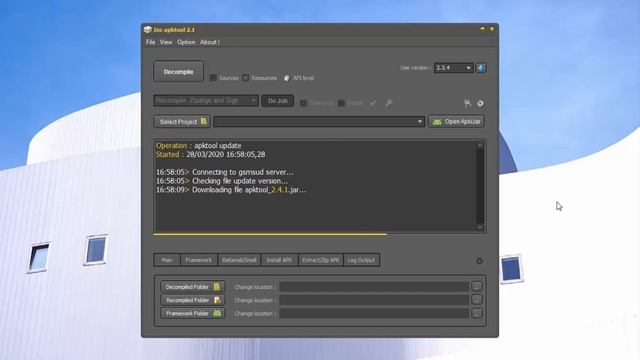This screenshot has height=360, width=640.
Task: Click the checkmark verify icon next to Install
Action: (373, 103)
